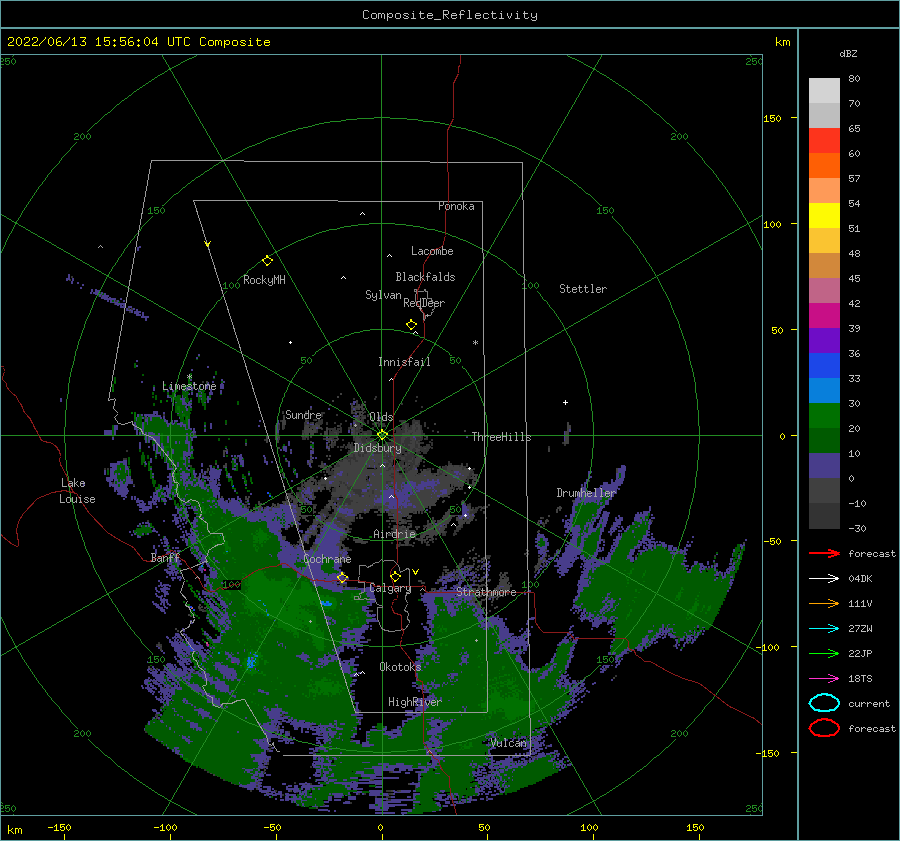Click the yellow diamond marker above Calgary
Image resolution: width=900 pixels, height=841 pixels.
[x=395, y=576]
